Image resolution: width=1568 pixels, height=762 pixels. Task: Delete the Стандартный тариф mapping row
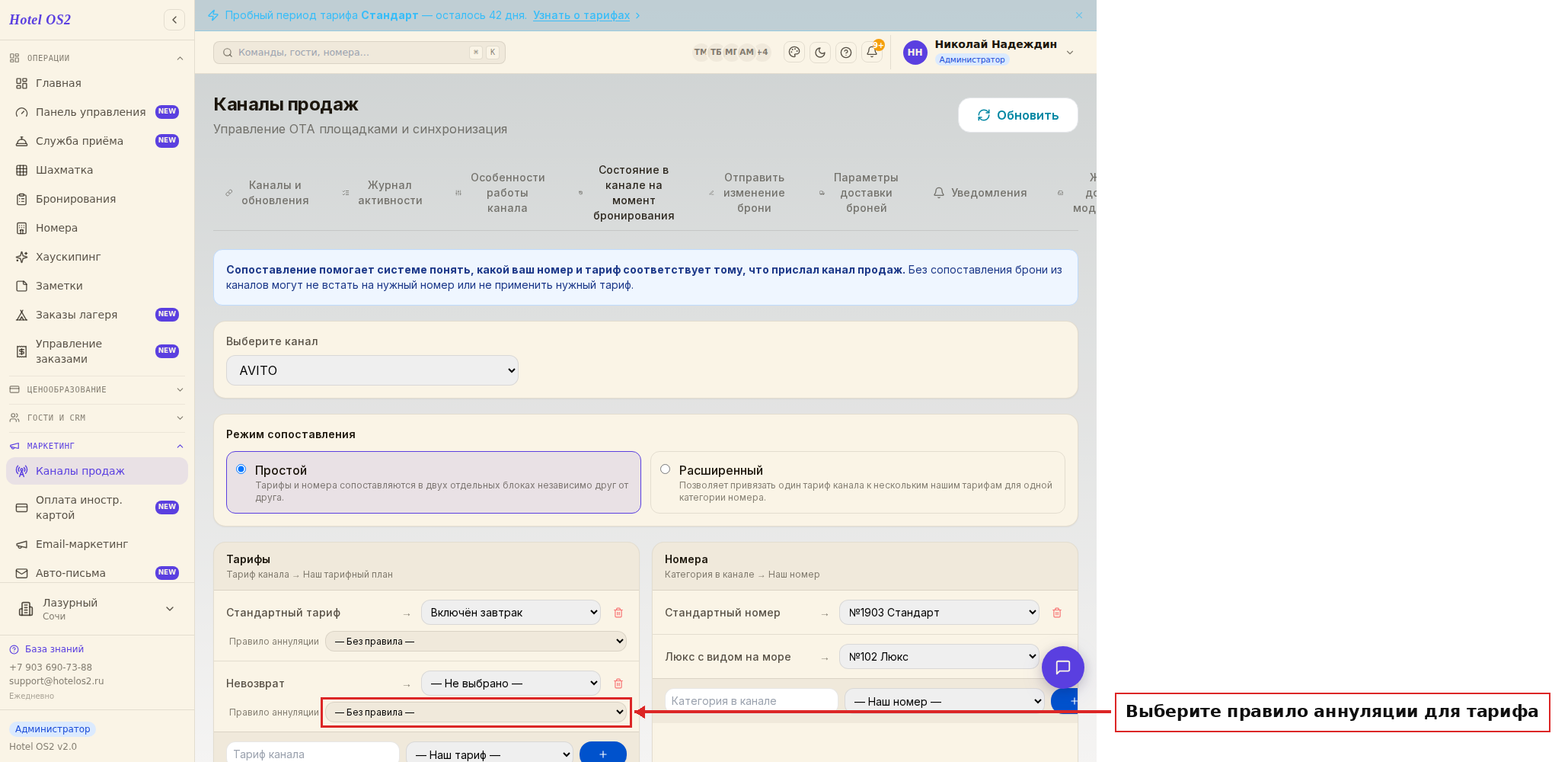pyautogui.click(x=618, y=613)
